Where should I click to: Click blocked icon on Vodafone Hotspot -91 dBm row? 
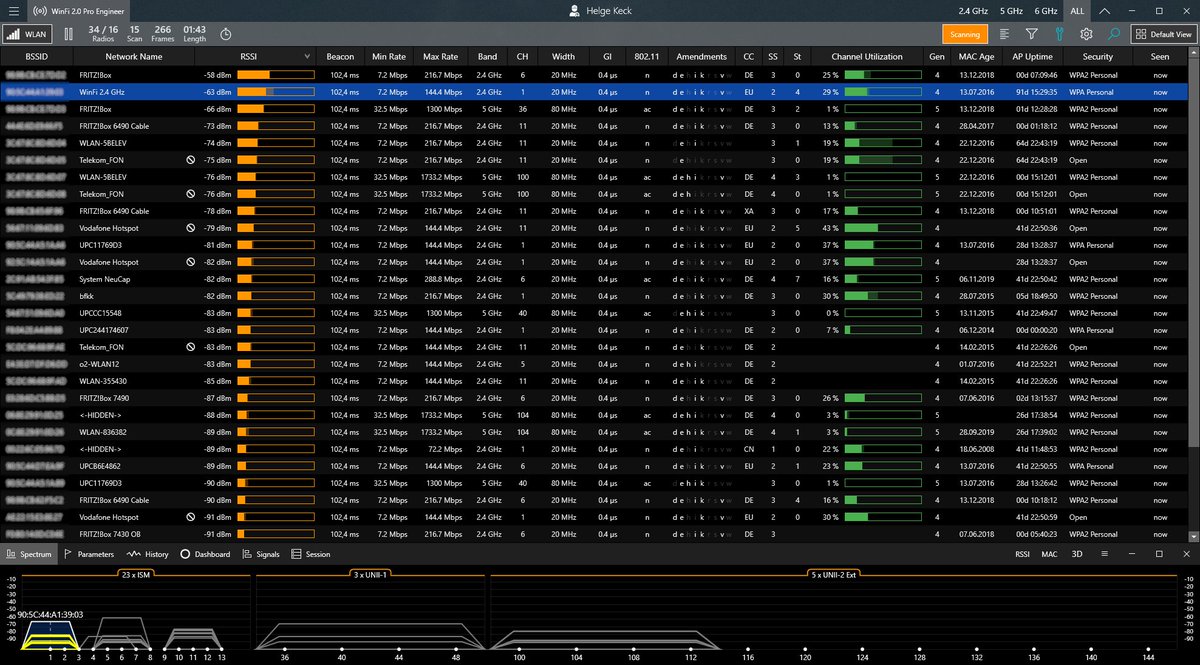point(191,517)
